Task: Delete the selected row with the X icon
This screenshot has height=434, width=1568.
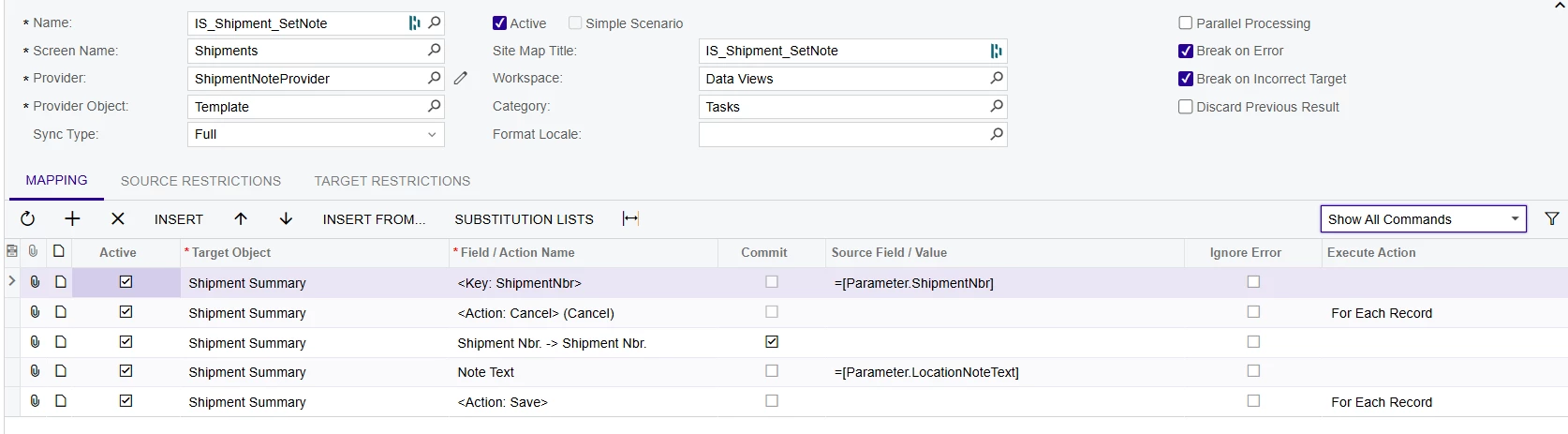Action: tap(118, 219)
